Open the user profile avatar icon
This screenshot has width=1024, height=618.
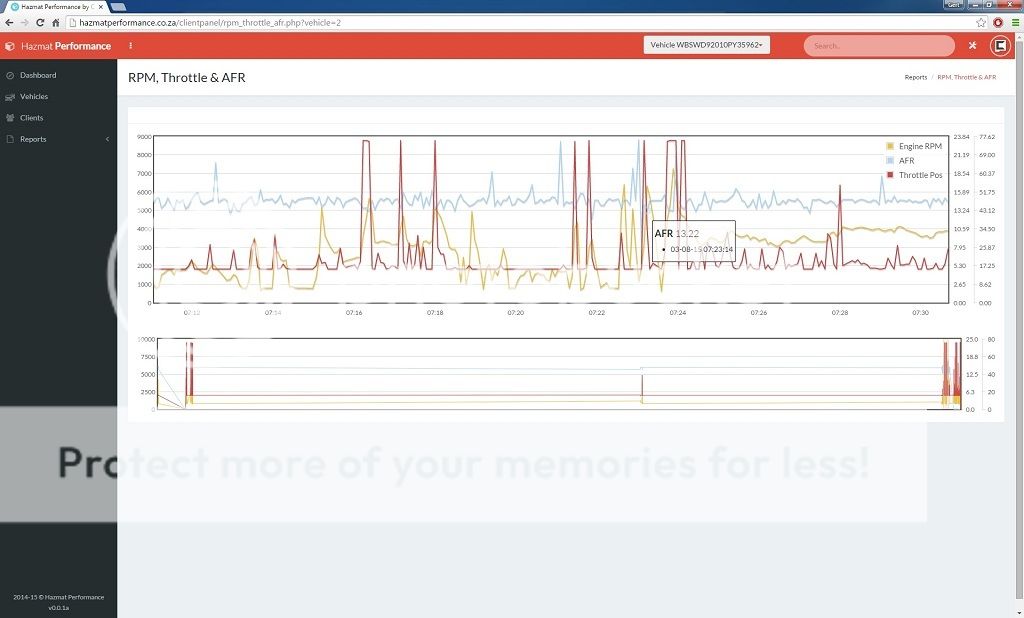coord(999,46)
